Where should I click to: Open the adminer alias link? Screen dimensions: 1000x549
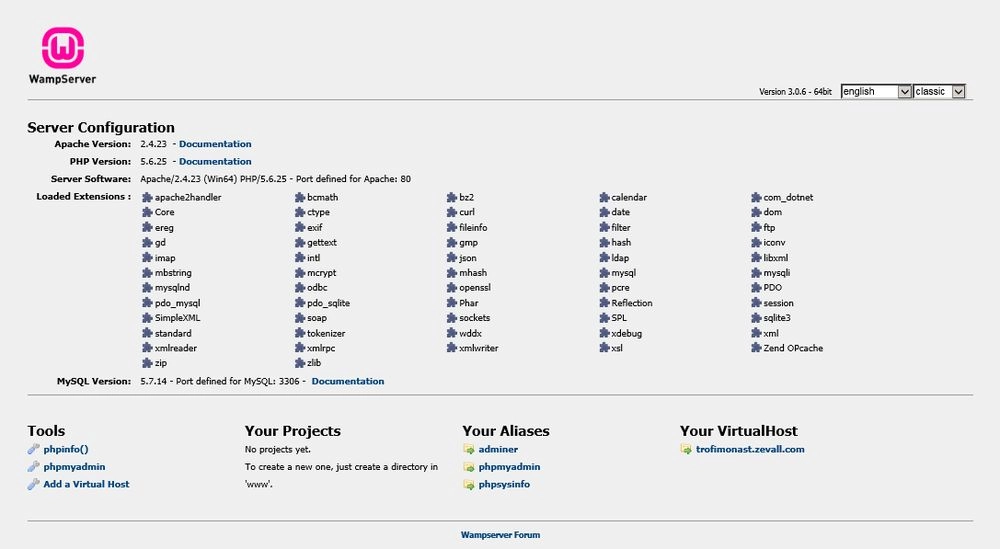click(498, 450)
